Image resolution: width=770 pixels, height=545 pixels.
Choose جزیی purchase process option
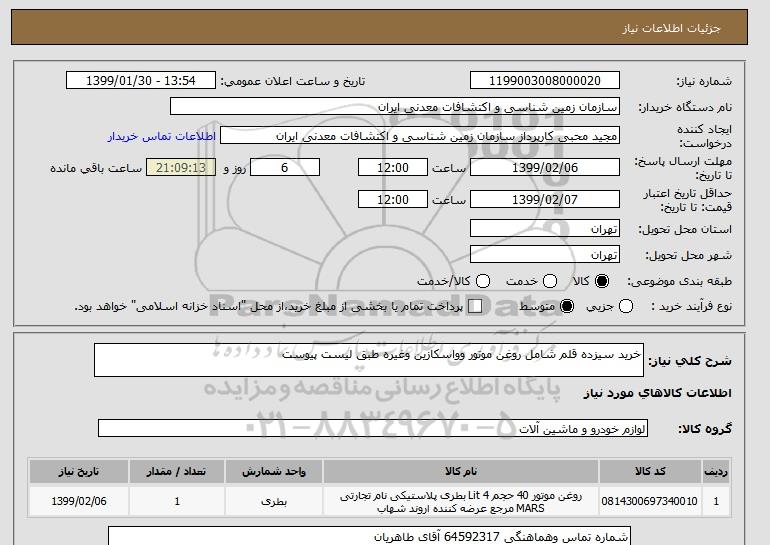click(626, 306)
